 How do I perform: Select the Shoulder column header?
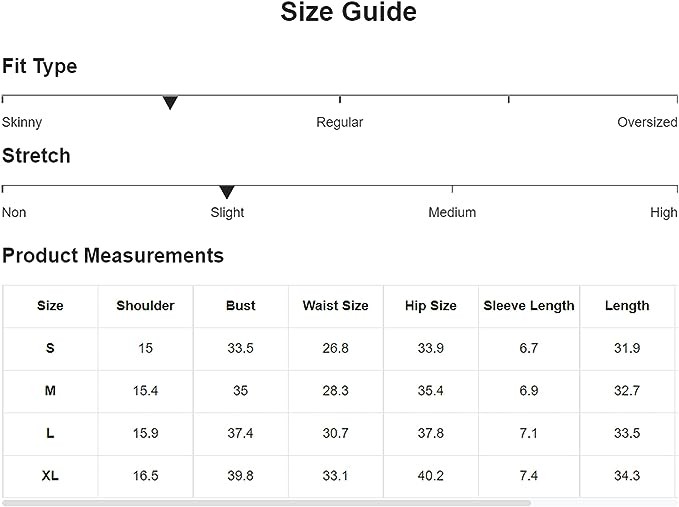click(x=145, y=306)
